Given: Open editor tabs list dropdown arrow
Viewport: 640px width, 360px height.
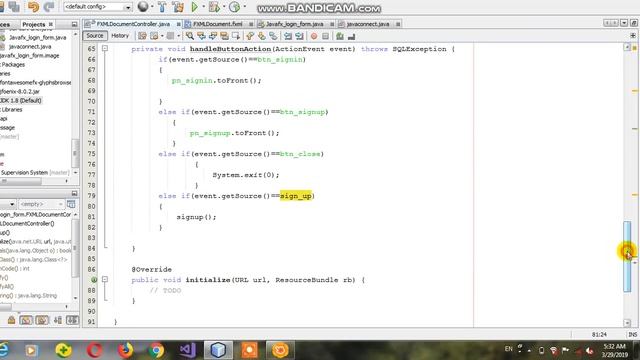Looking at the screenshot, I should click(x=624, y=23).
